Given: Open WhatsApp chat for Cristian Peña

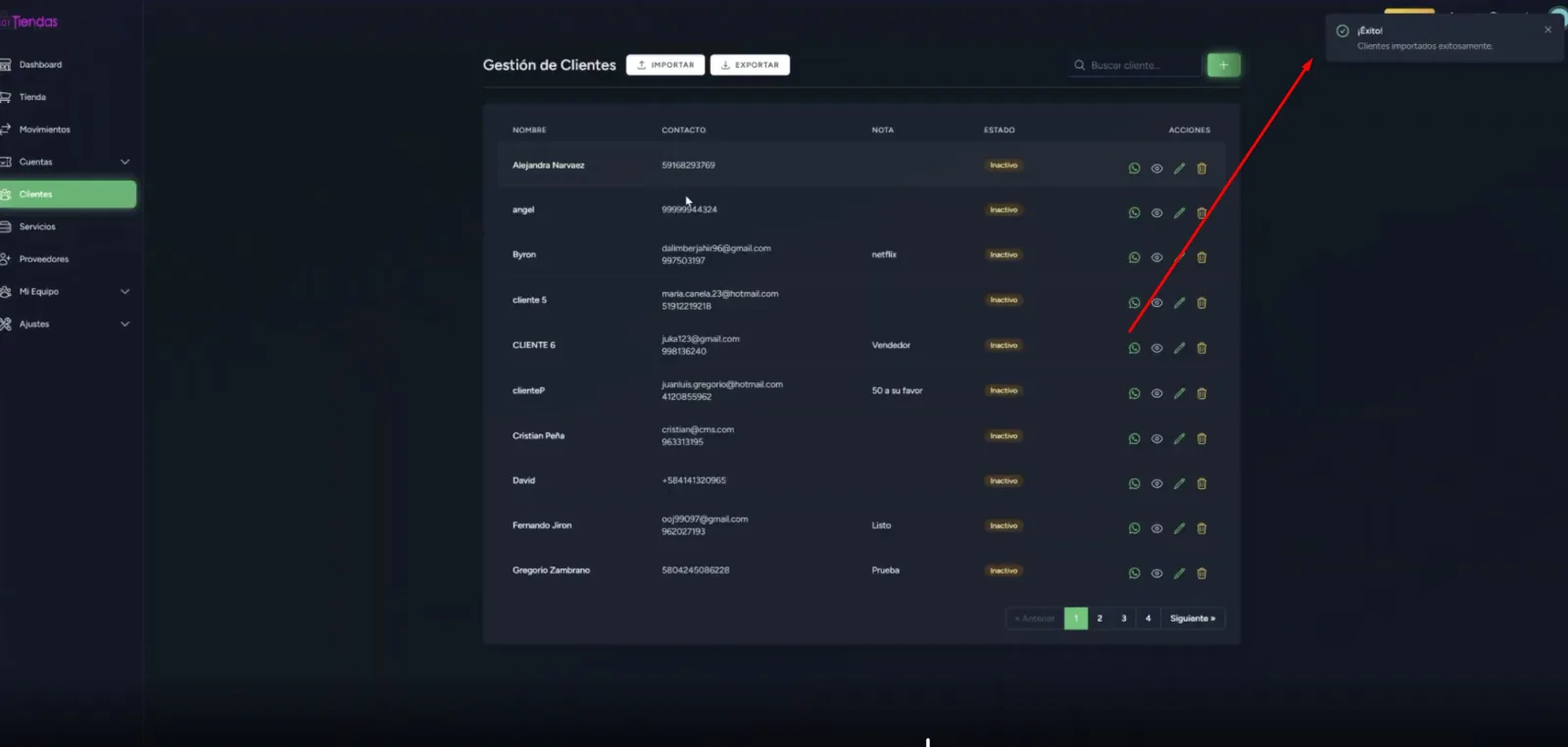Looking at the screenshot, I should [1134, 438].
